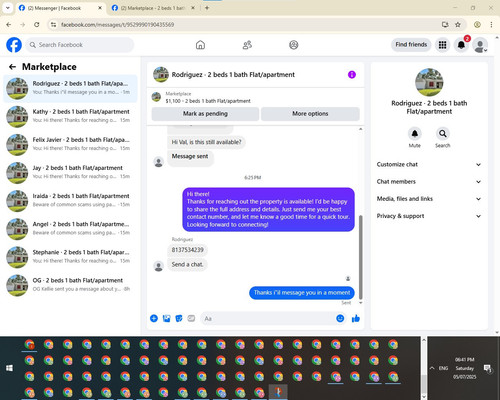Open the Iraida conversation
This screenshot has height=400, width=500.
70,201
